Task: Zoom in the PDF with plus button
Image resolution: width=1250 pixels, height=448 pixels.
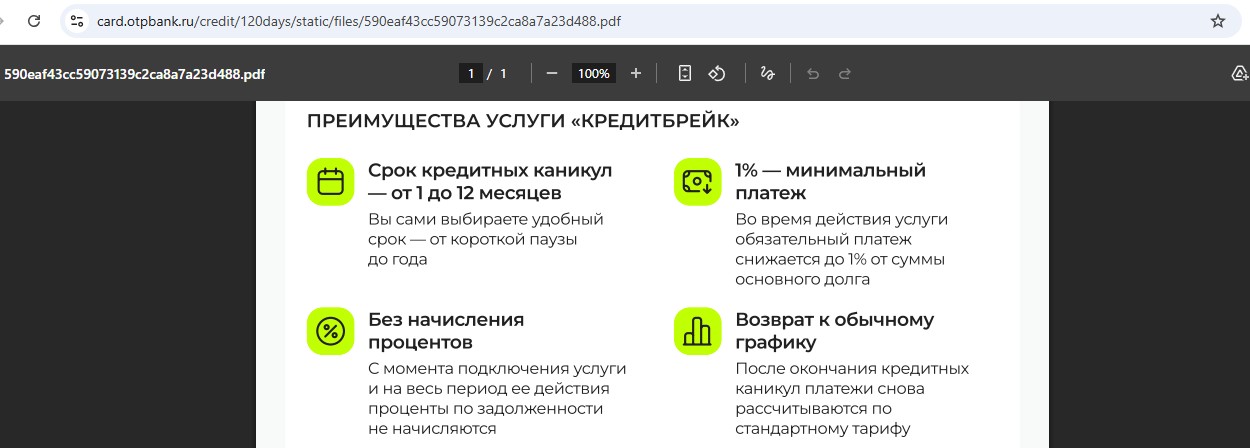Action: click(x=636, y=74)
